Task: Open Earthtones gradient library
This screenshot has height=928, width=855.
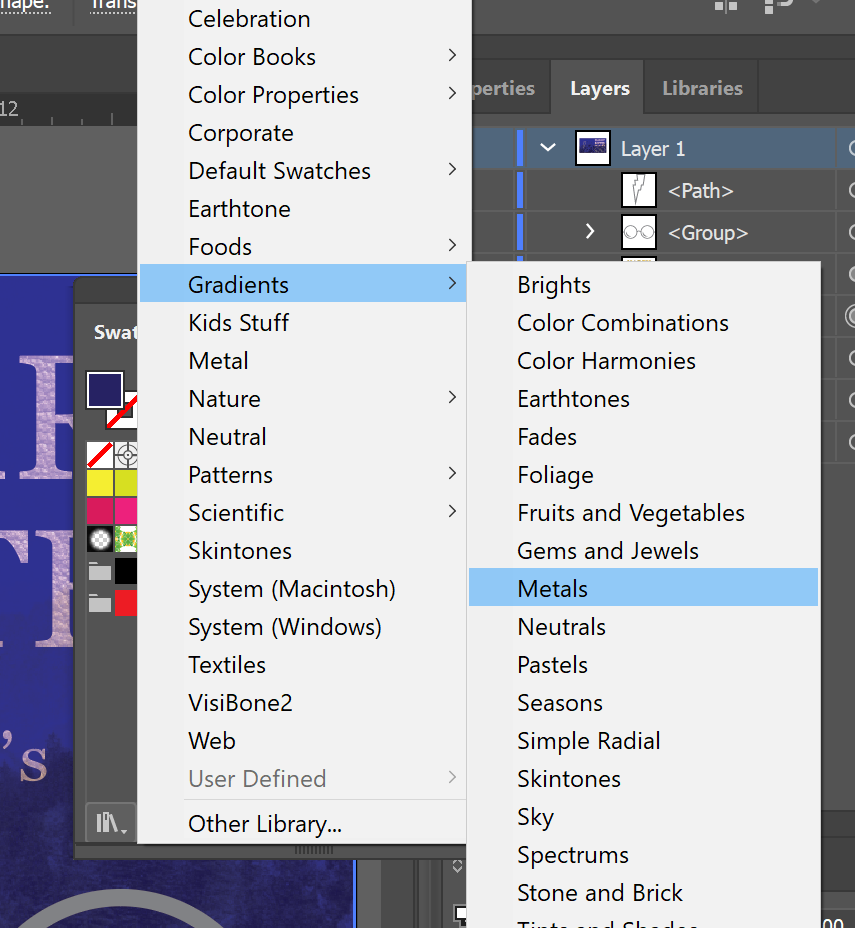Action: pos(573,398)
